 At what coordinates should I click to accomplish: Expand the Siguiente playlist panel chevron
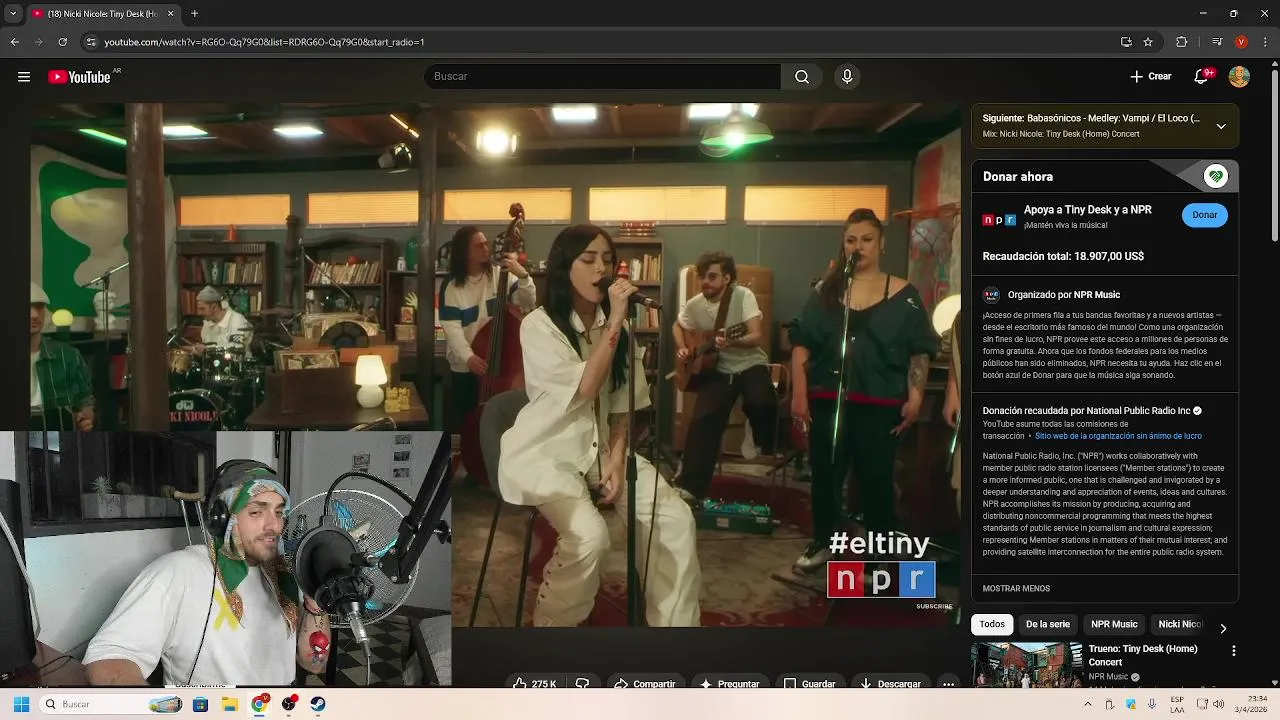click(x=1221, y=126)
